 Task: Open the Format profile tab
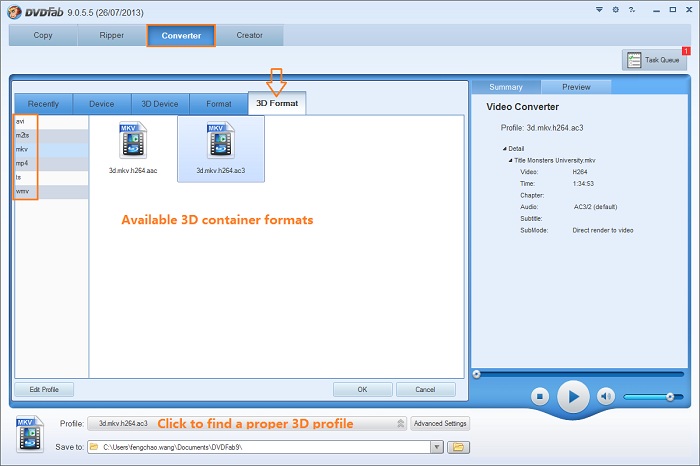pos(219,104)
